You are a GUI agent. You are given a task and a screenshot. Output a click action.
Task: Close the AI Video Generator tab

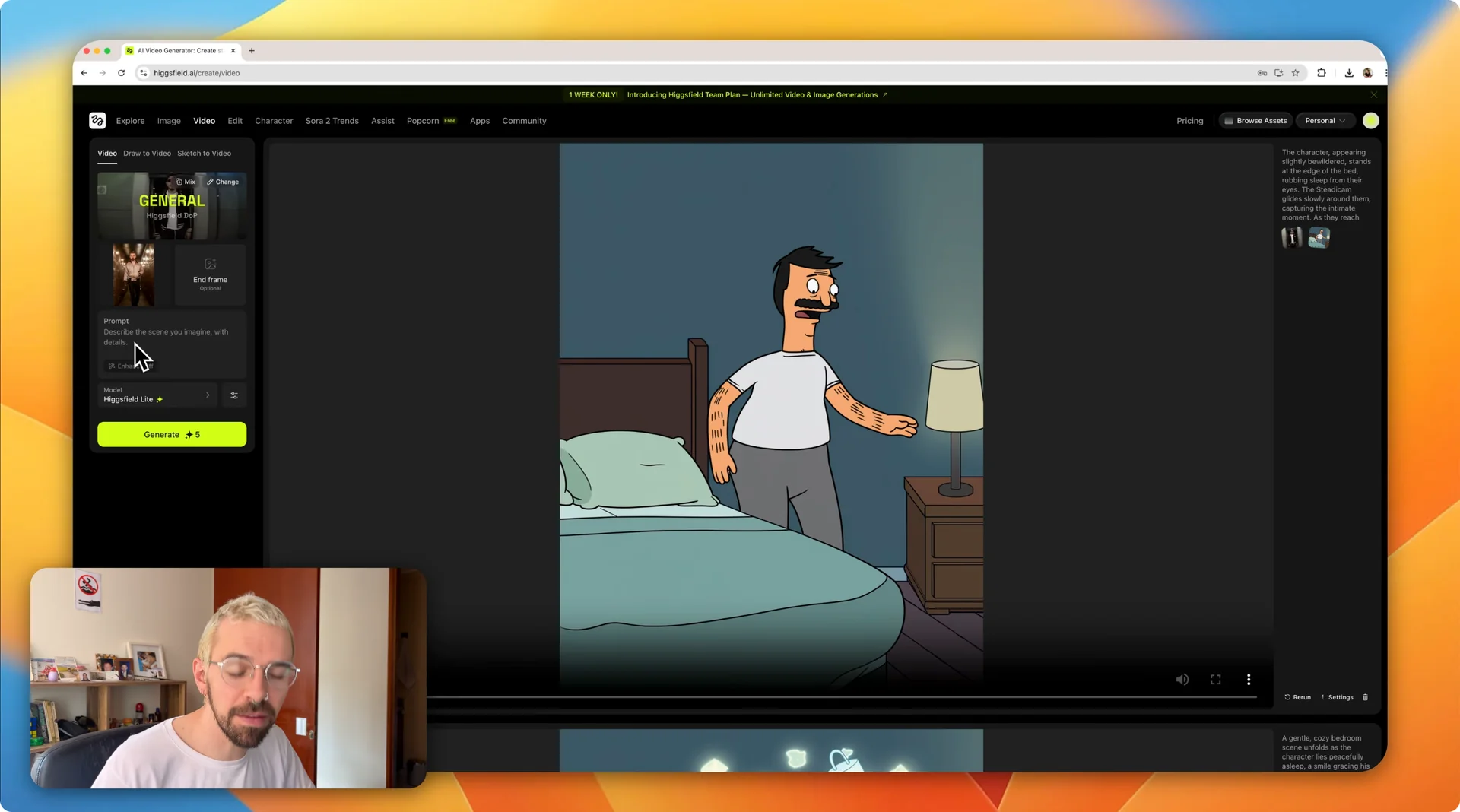(233, 51)
